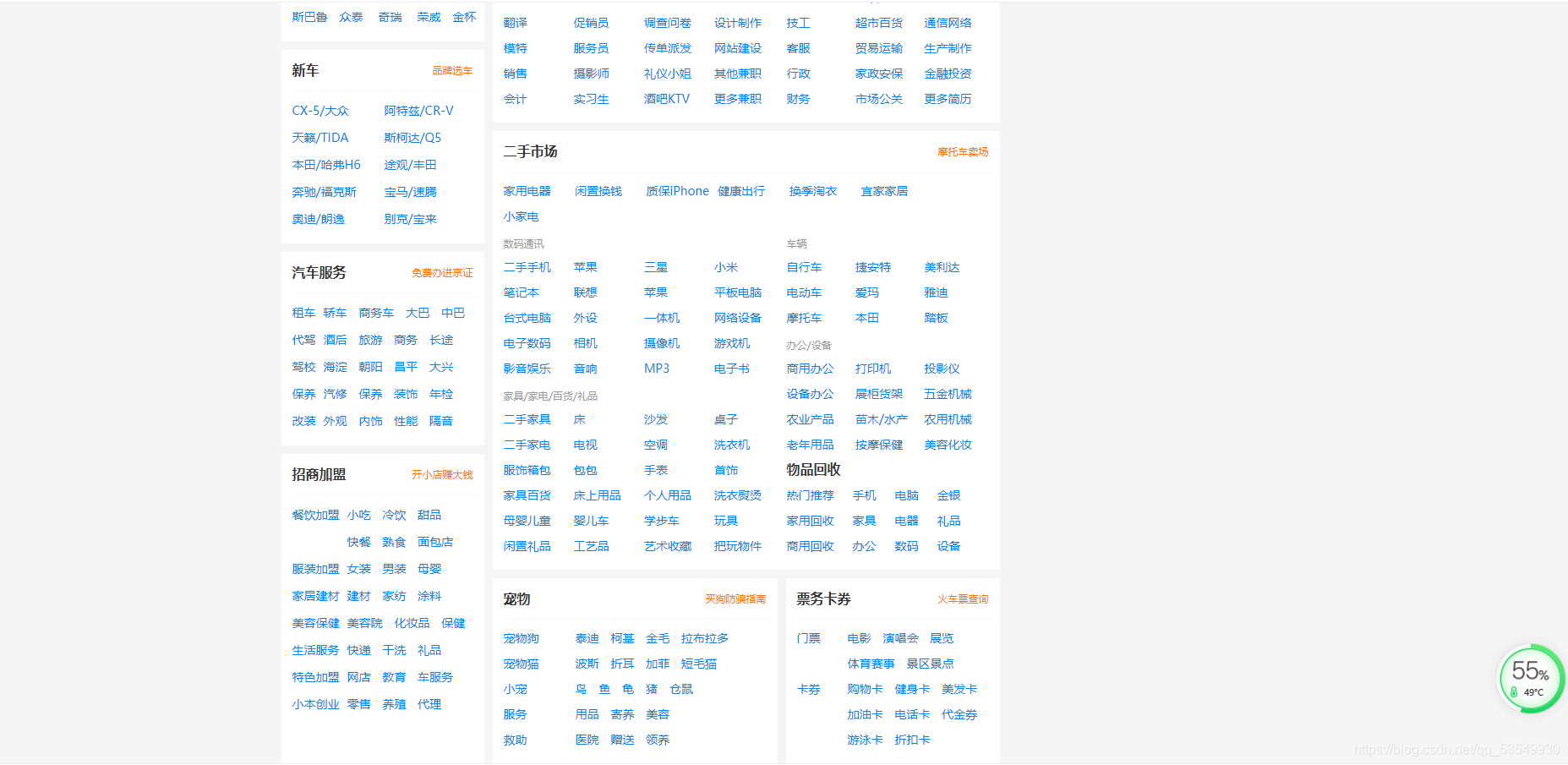The height and width of the screenshot is (765, 1568).
Task: Open the 调查问卷 link
Action: (x=668, y=23)
